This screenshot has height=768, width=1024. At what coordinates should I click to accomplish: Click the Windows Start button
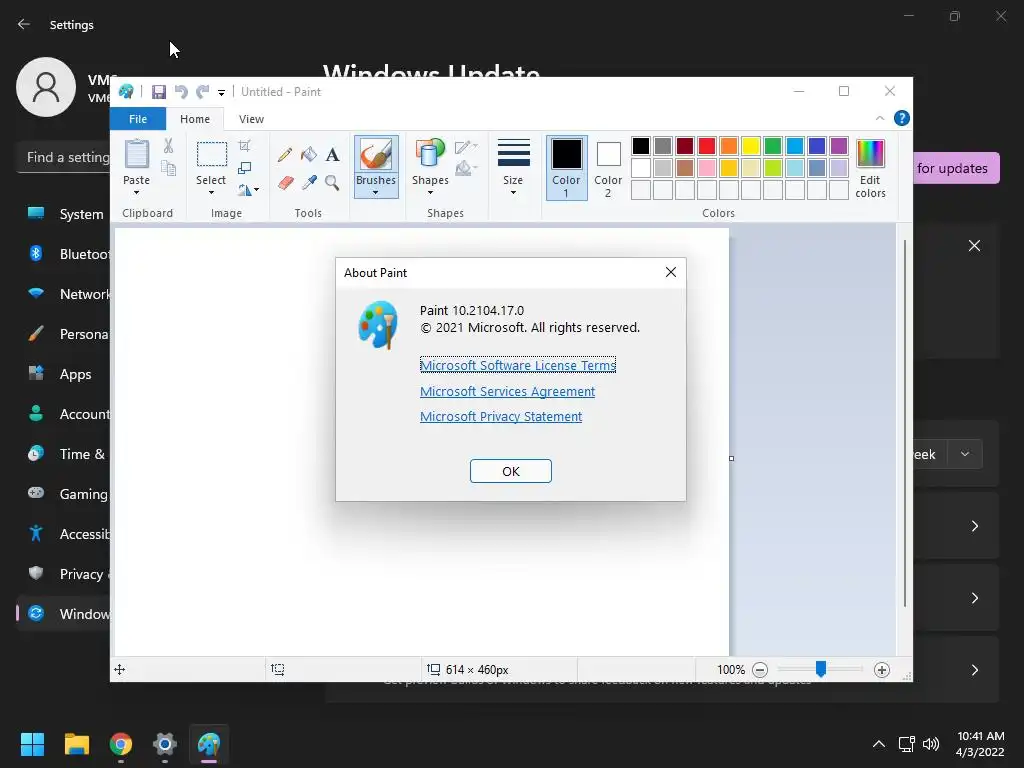tap(32, 744)
